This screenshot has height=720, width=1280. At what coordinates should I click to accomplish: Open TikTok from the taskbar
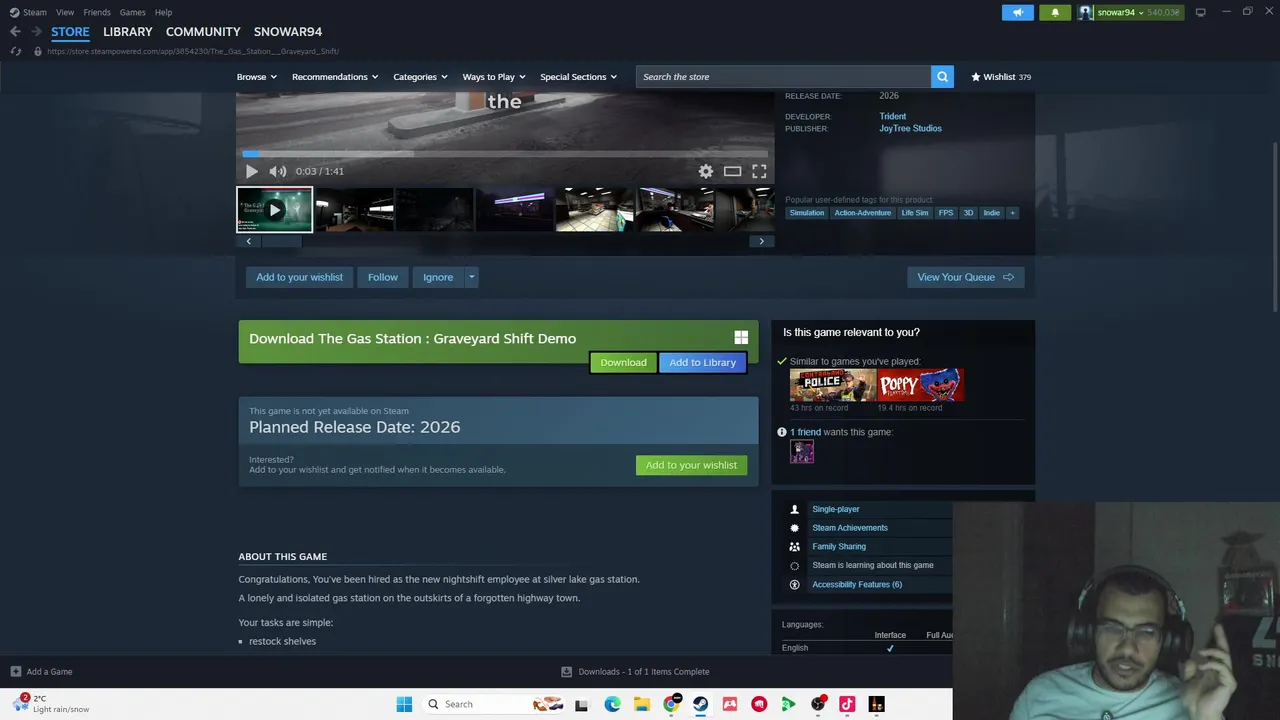point(847,704)
